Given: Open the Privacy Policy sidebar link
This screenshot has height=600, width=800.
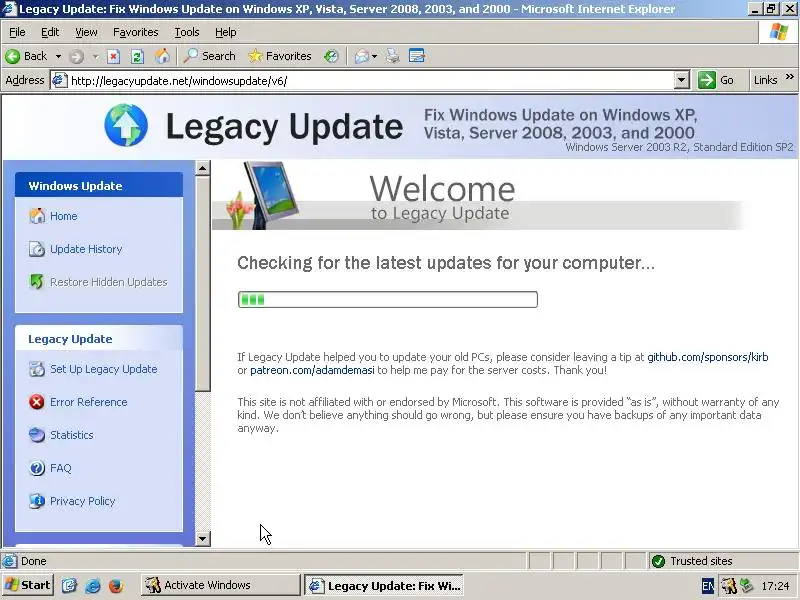Looking at the screenshot, I should click(83, 501).
